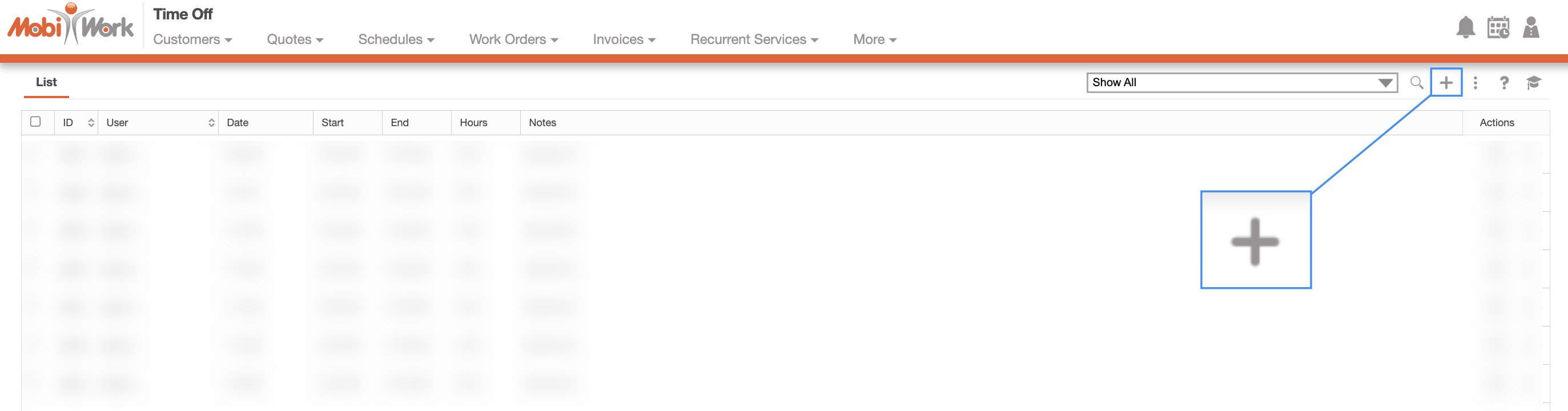Screen dimensions: 1568x411
Task: Open the graduation cap training icon
Action: point(1533,83)
